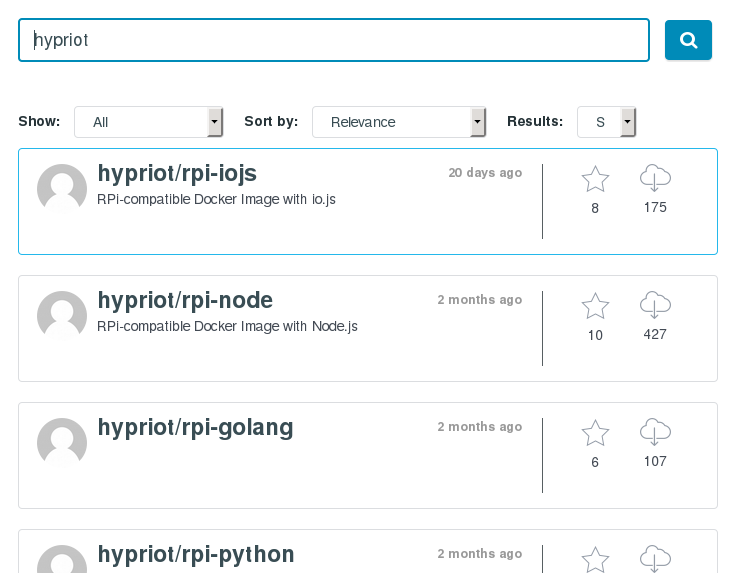Click the pull count 175
Screen dimensions: 740x573
pos(655,207)
